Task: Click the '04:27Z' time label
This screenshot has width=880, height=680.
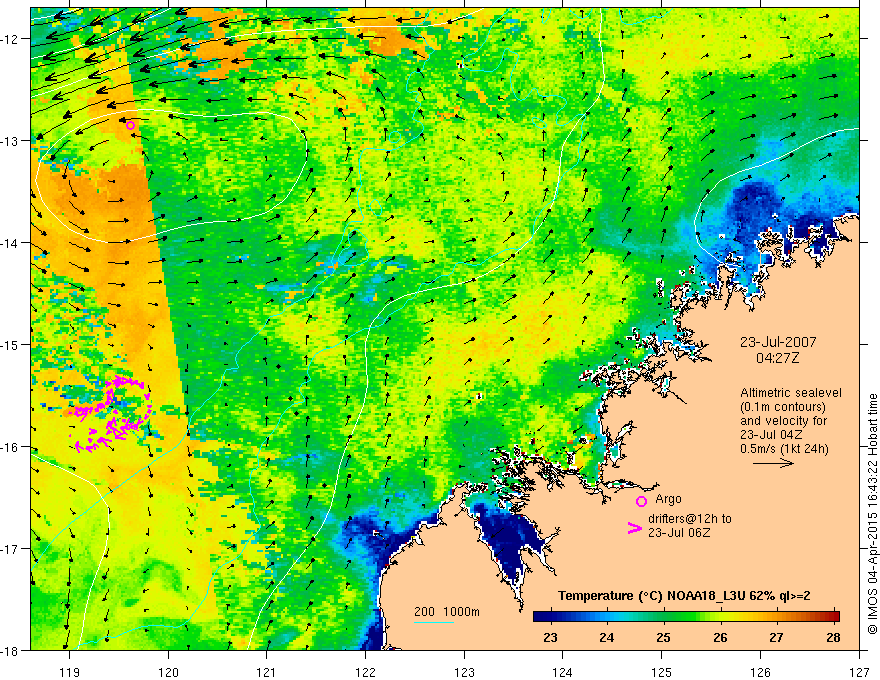Action: [778, 358]
